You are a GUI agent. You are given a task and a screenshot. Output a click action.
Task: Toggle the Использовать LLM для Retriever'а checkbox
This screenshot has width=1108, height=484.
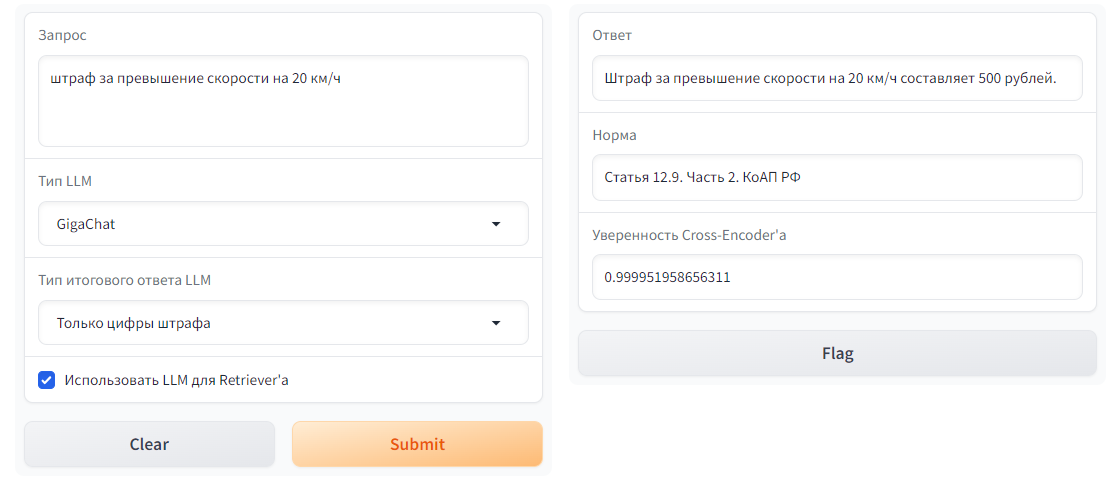[x=46, y=380]
